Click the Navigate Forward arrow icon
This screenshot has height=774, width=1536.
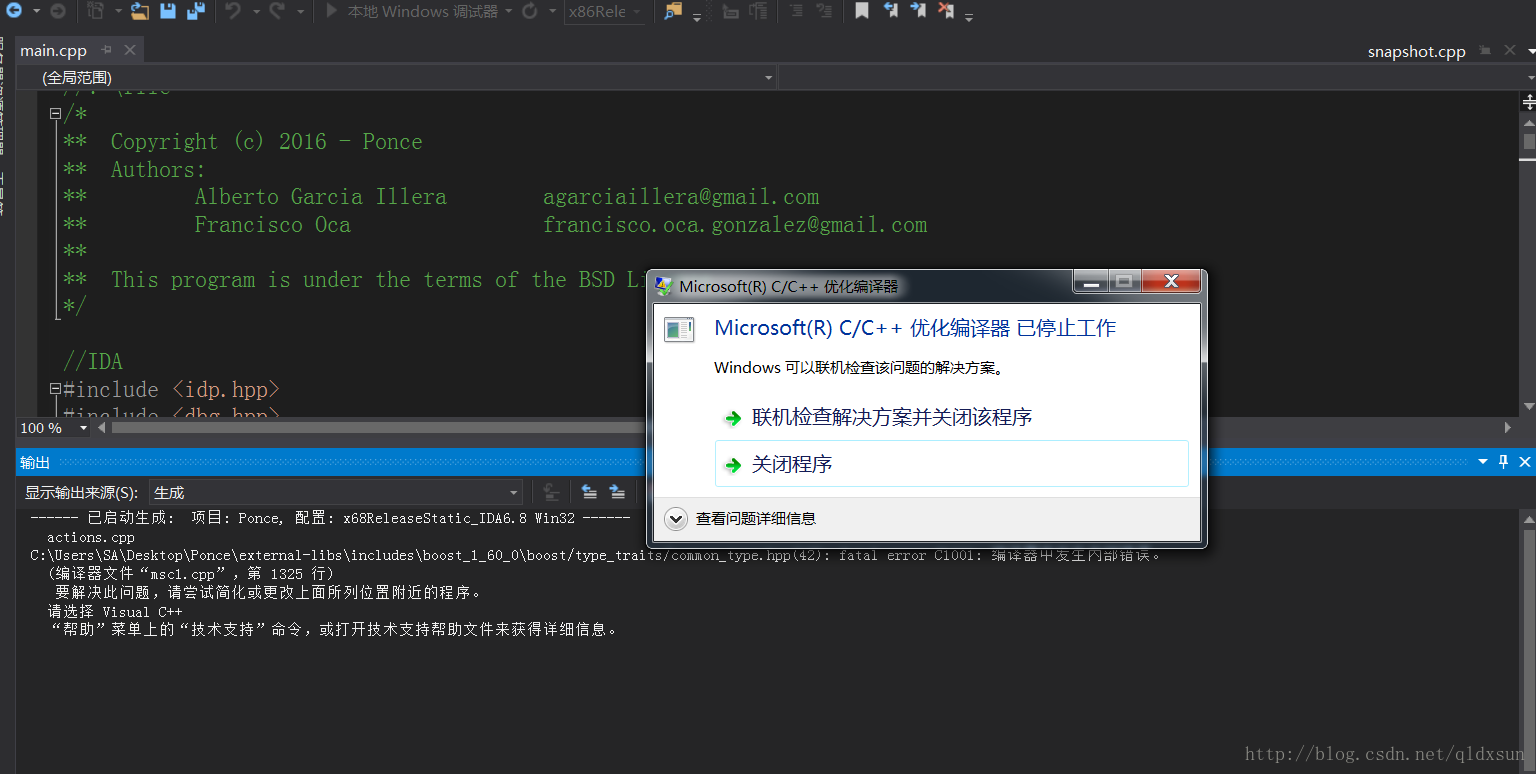pos(58,11)
